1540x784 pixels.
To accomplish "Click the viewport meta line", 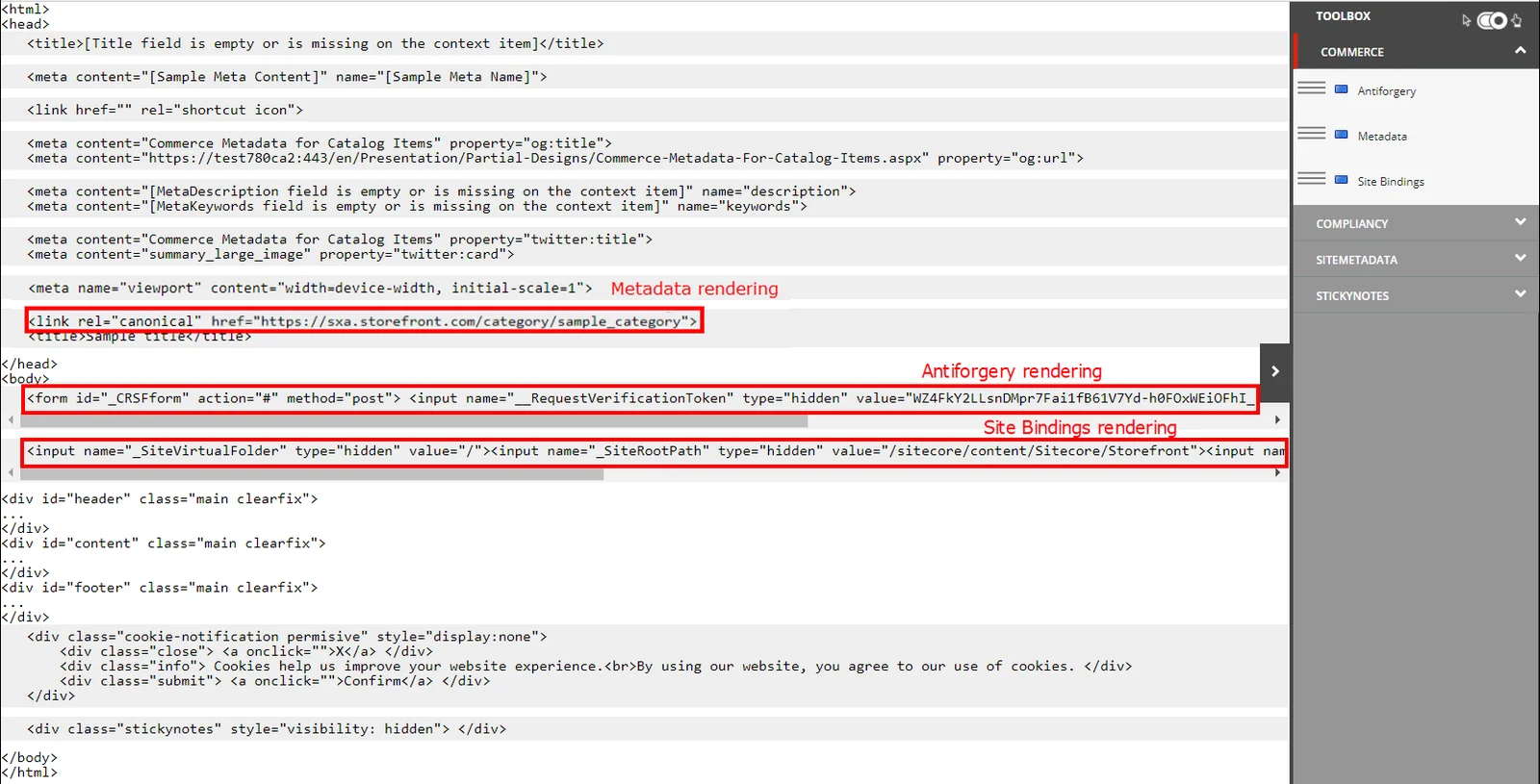I will [x=310, y=288].
